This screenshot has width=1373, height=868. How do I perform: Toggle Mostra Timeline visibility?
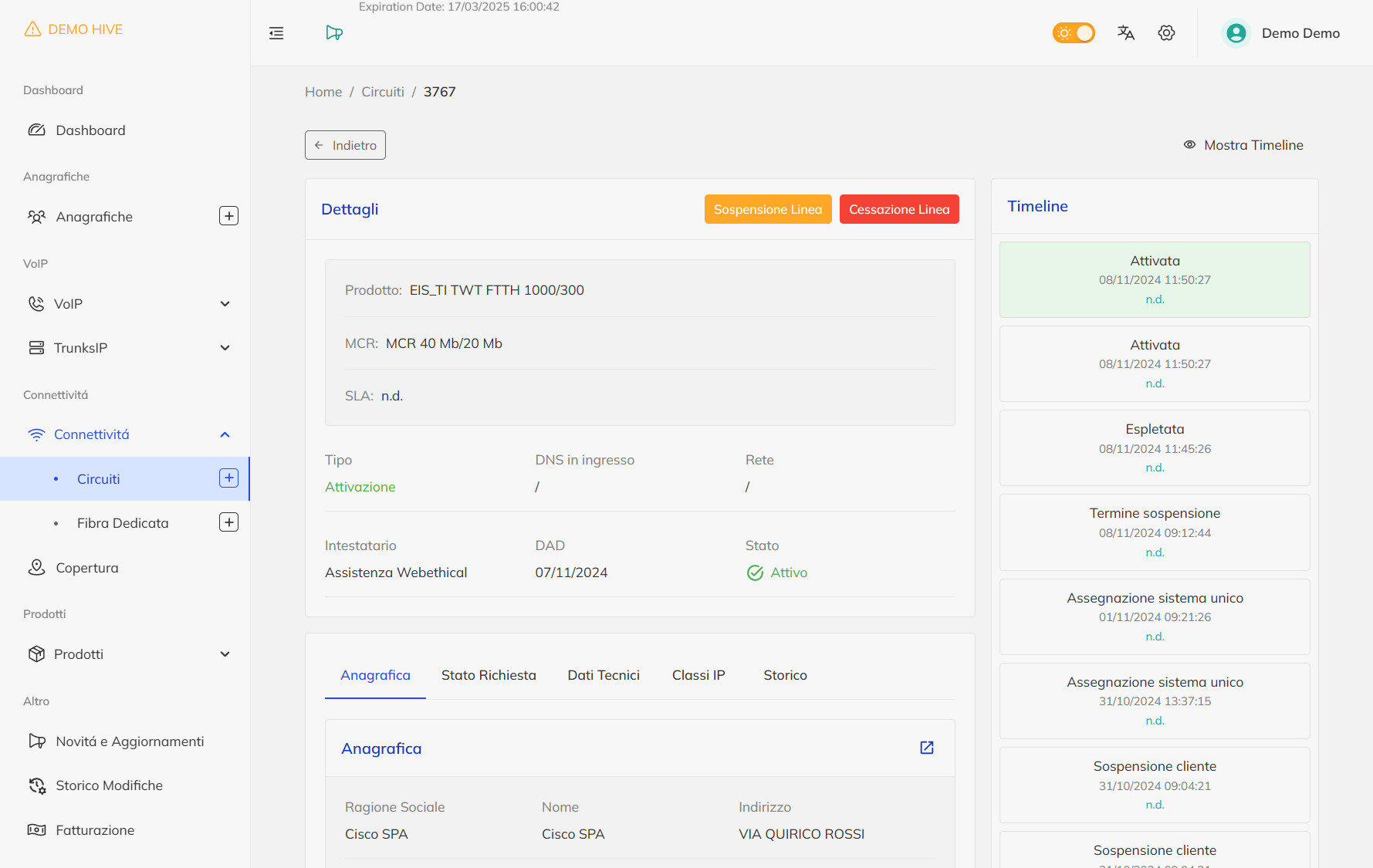(x=1243, y=145)
